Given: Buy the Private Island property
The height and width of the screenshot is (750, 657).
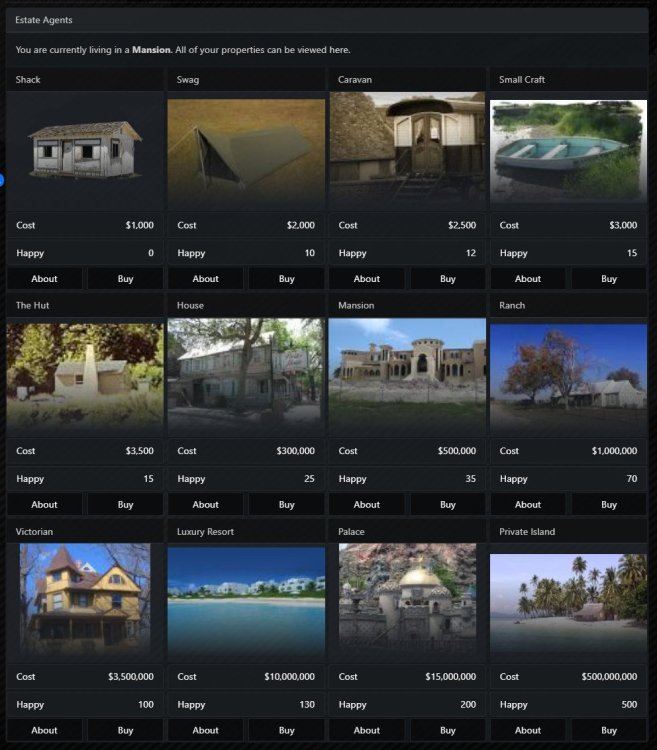Looking at the screenshot, I should point(609,730).
